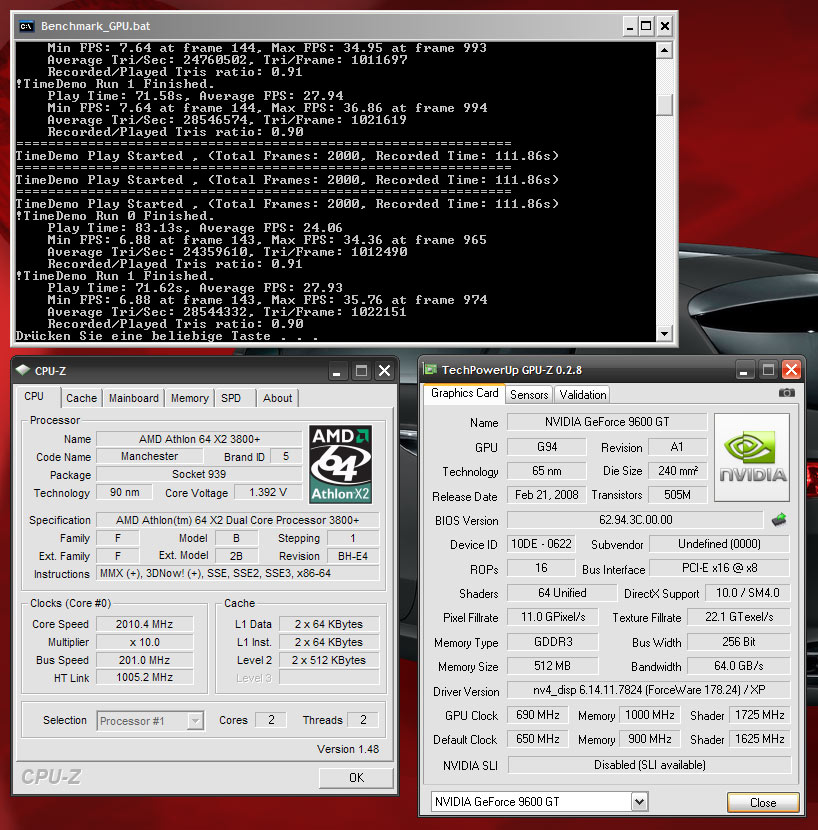This screenshot has width=818, height=830.
Task: Click the Shaders value 64 Unified
Action: point(562,593)
